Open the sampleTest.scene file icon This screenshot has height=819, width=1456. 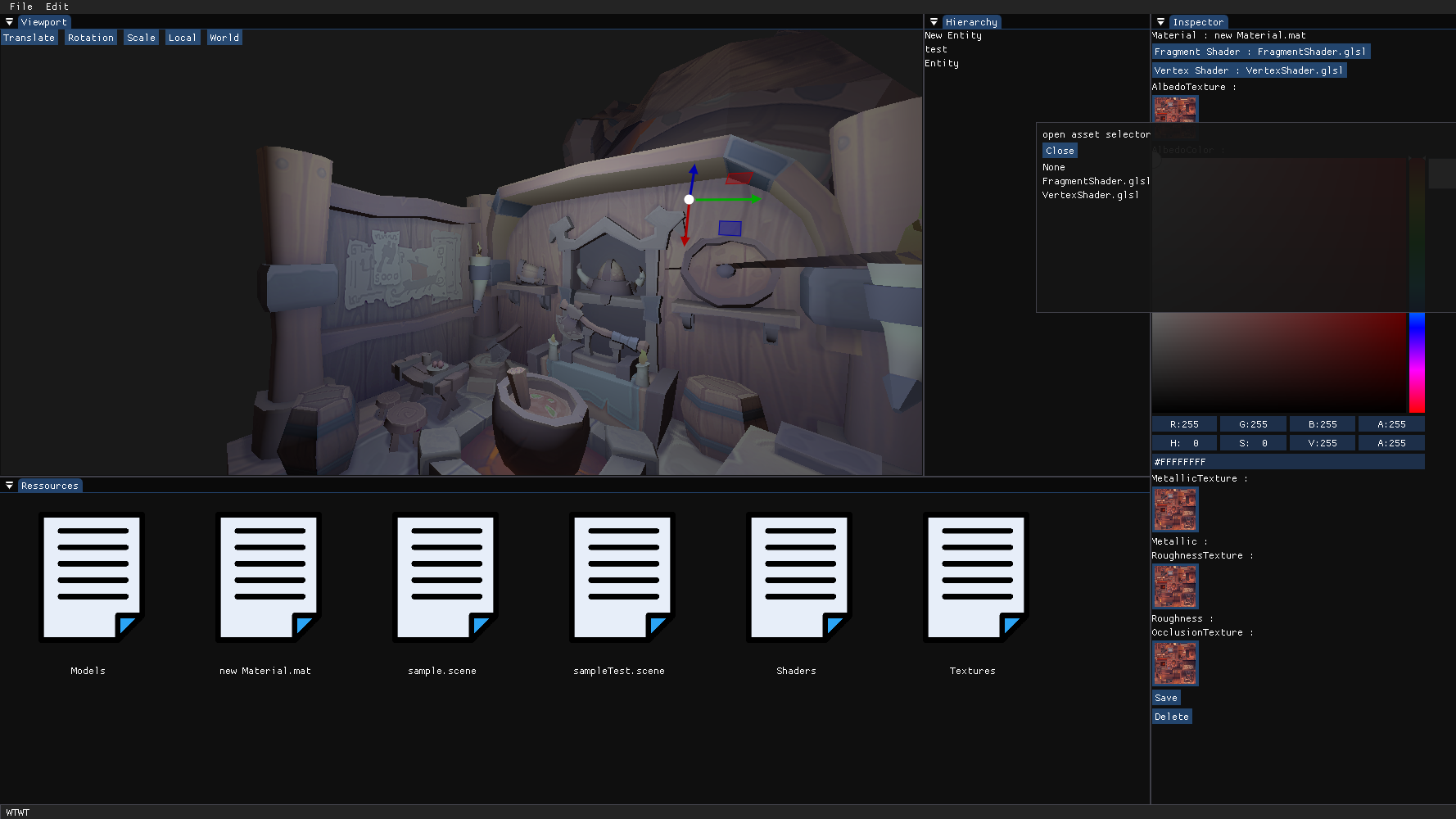[622, 577]
